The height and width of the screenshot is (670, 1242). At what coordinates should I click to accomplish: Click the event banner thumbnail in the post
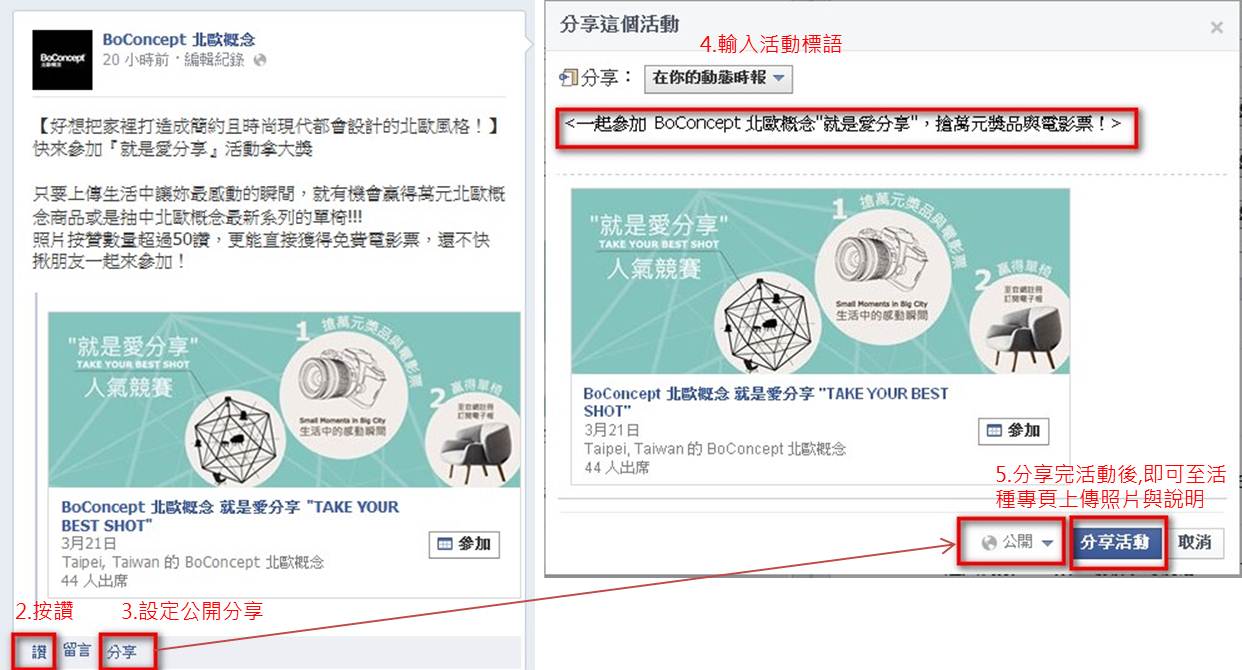point(284,401)
